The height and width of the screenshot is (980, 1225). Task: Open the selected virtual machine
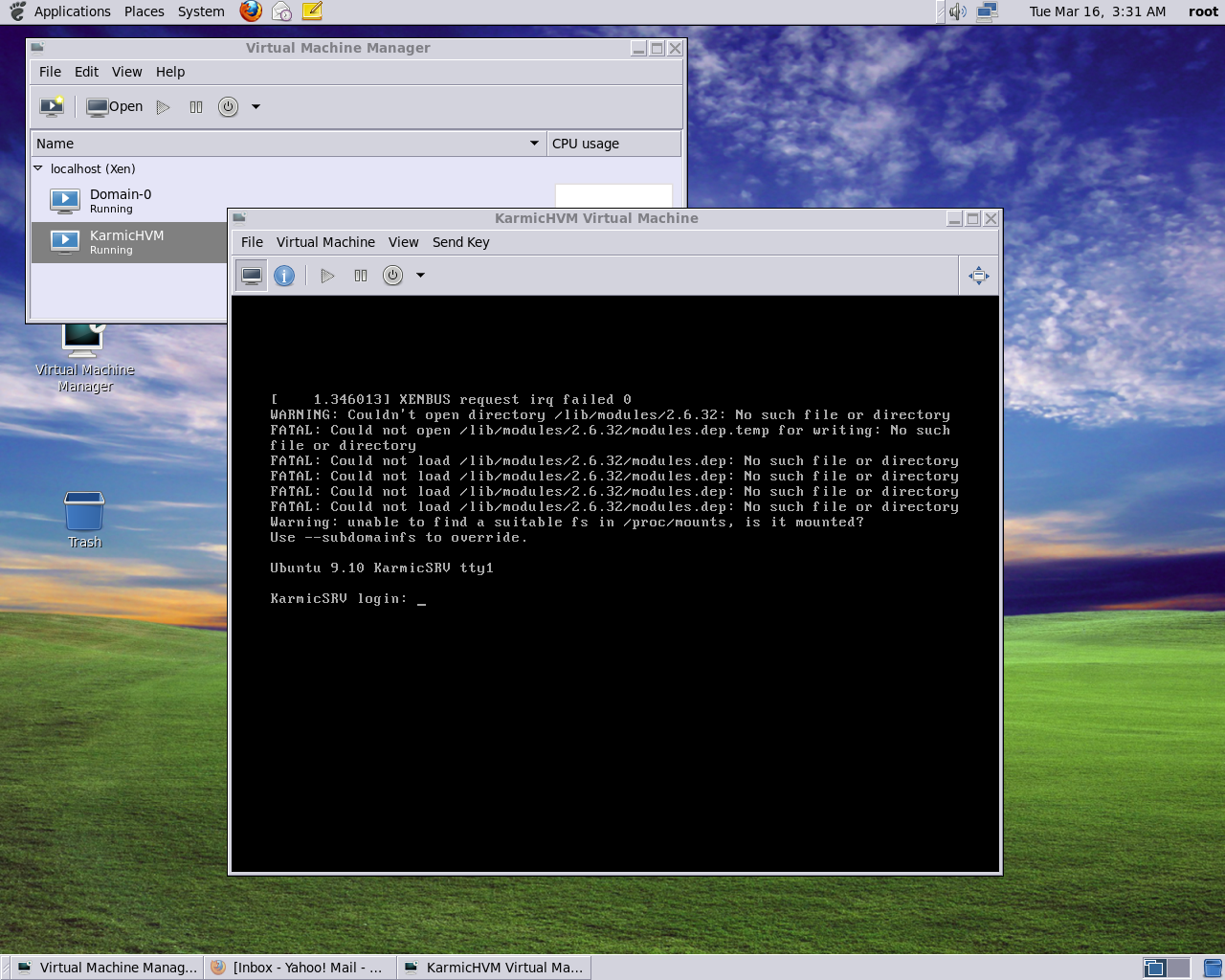tap(115, 106)
